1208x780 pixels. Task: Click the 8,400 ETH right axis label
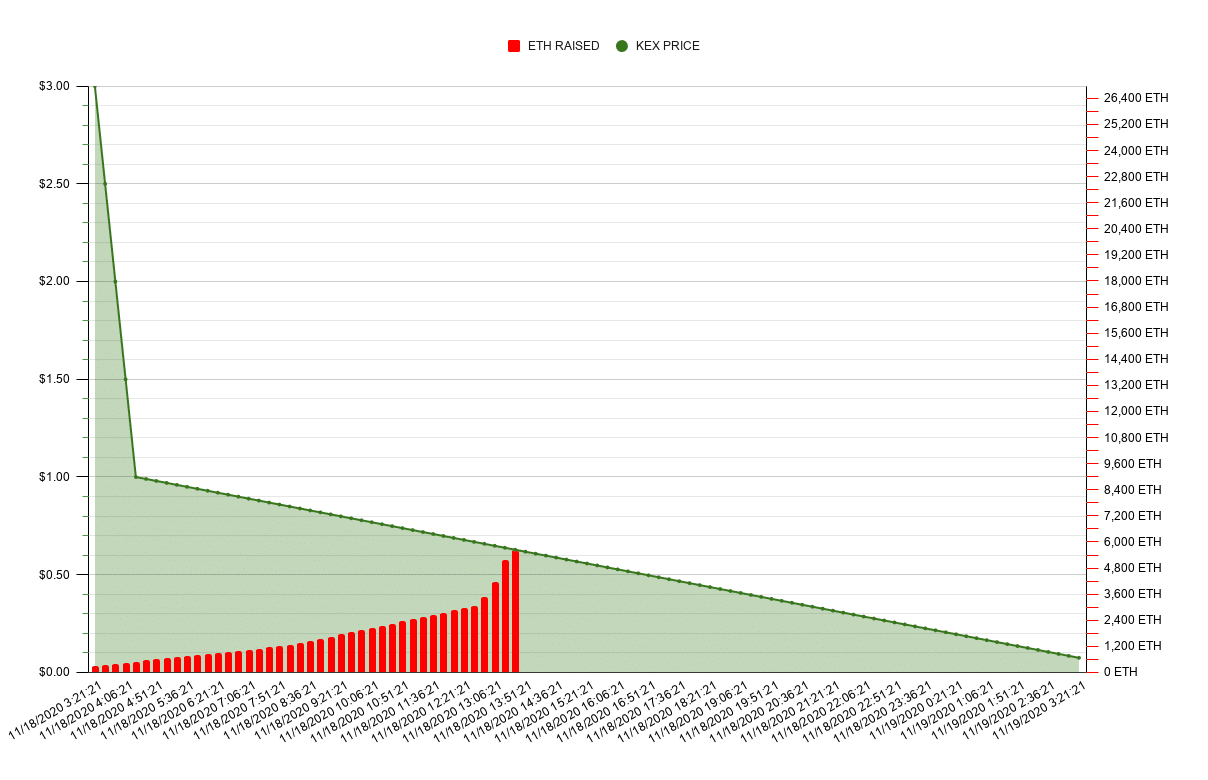pos(1133,490)
